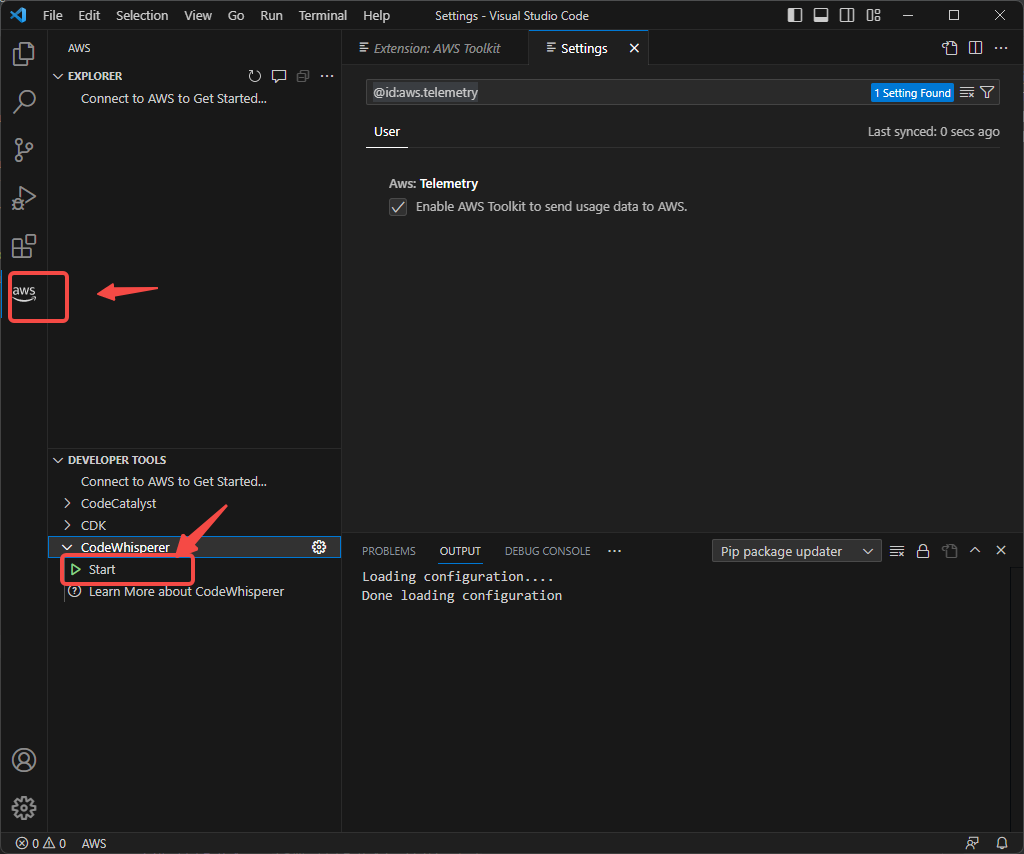Click the VS Code logo icon
The width and height of the screenshot is (1024, 854).
tap(18, 15)
